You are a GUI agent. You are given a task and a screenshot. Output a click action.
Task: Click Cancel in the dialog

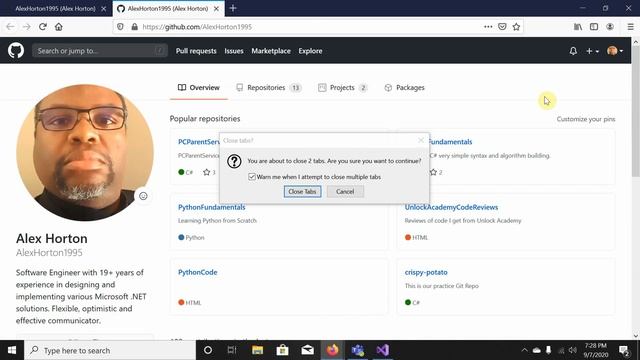point(345,191)
